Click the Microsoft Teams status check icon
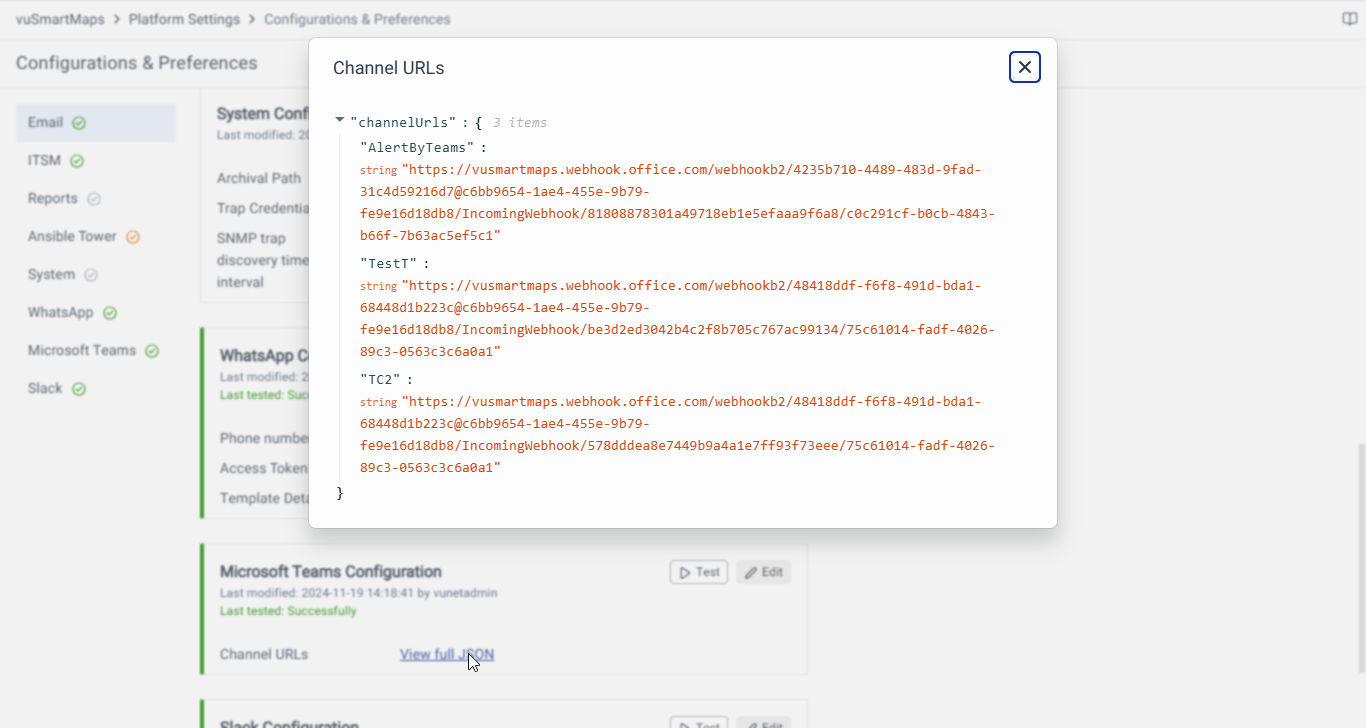 (152, 351)
